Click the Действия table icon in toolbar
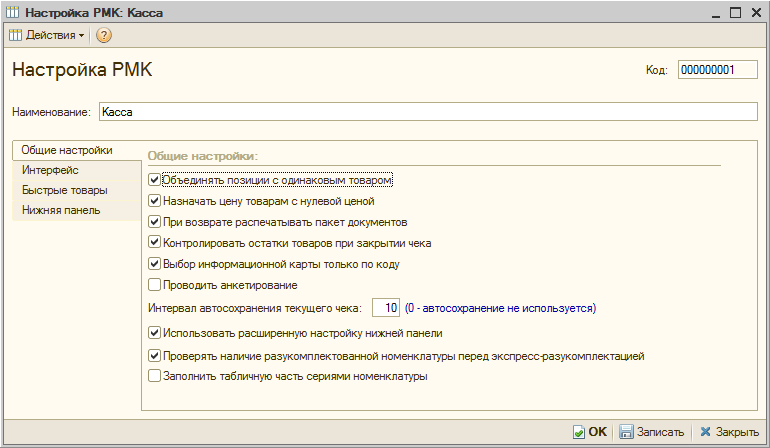 [x=15, y=35]
